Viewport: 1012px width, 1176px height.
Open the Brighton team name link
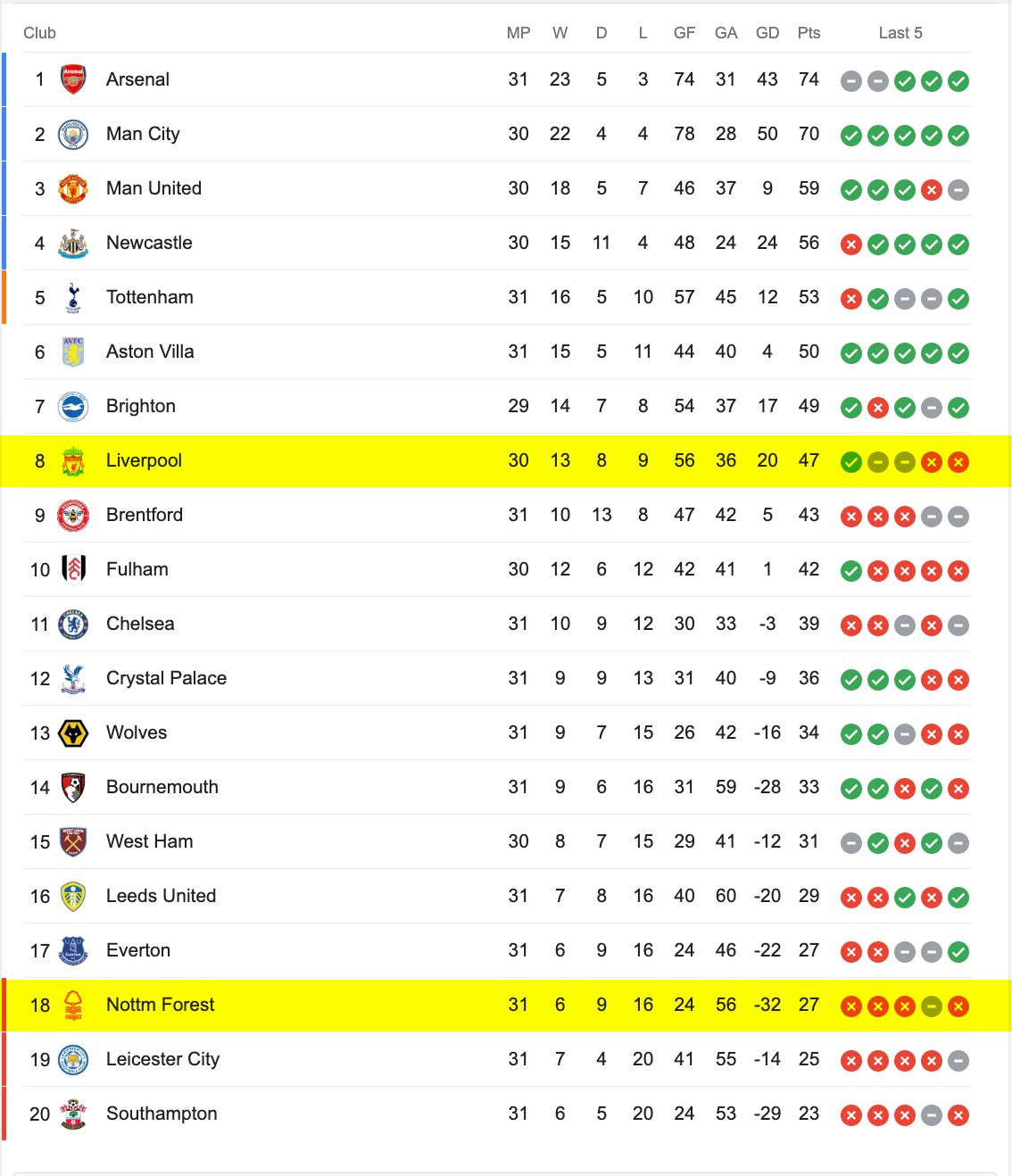141,406
